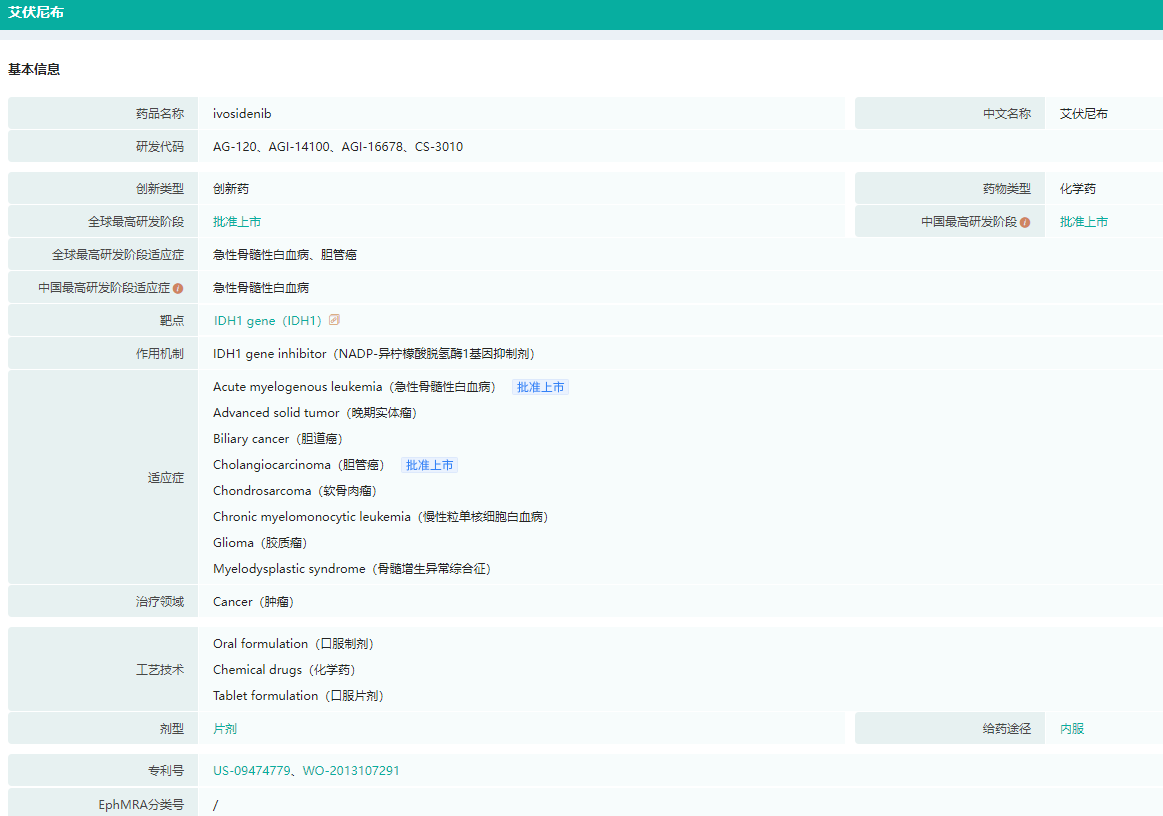1163x816 pixels.
Task: Open patent WO-2013107291
Action: tap(351, 771)
